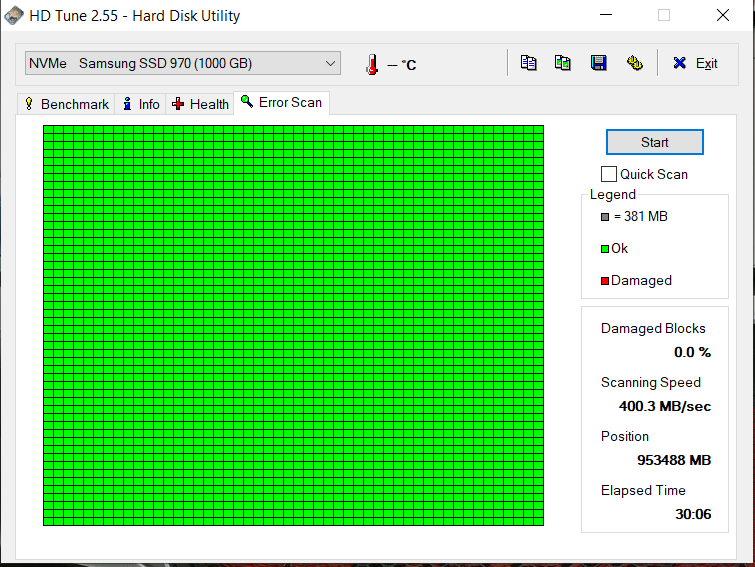Click the copy text to clipboard icon
The width and height of the screenshot is (755, 567).
[529, 63]
